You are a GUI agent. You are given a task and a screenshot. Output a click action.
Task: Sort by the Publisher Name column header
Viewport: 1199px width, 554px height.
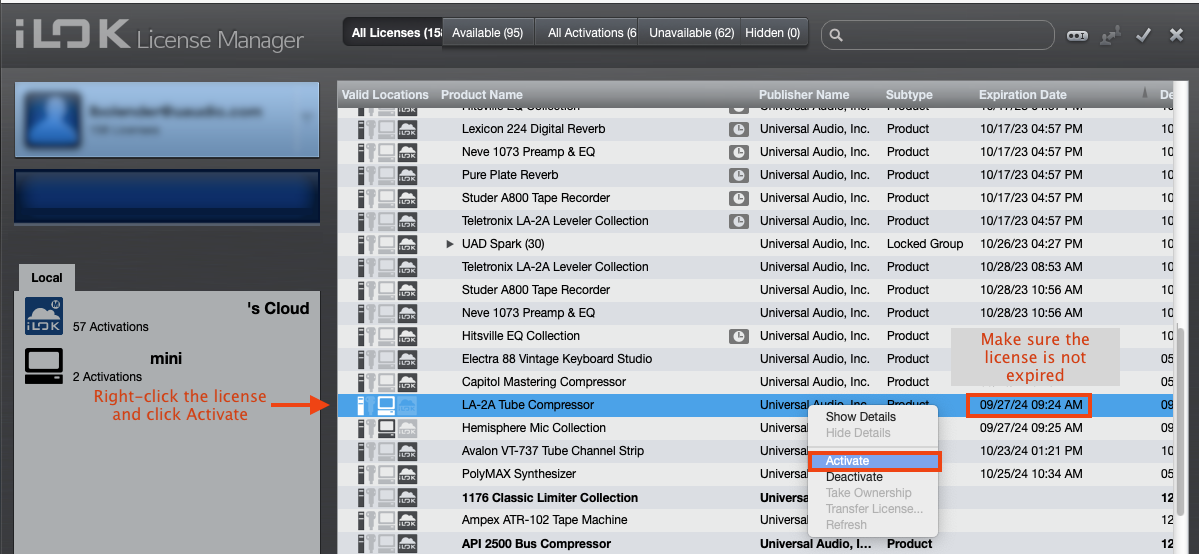pos(804,95)
